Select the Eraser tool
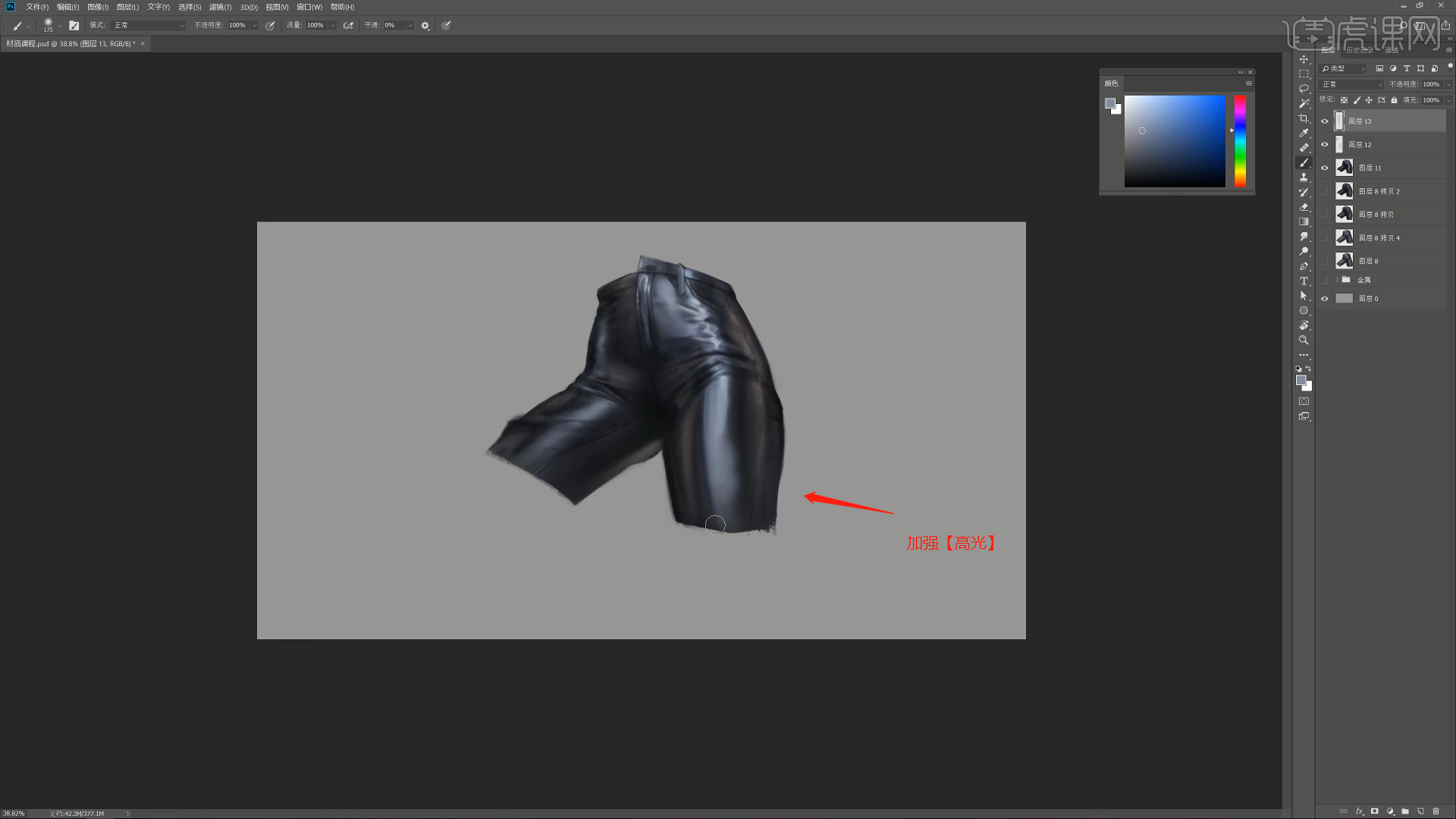 tap(1304, 207)
